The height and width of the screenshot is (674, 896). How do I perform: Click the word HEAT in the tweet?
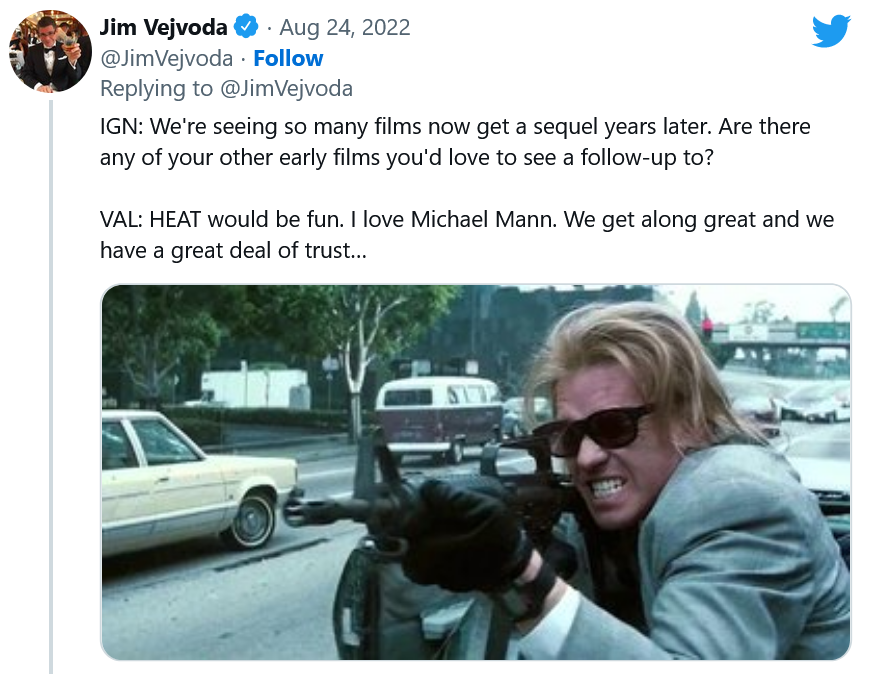coord(175,219)
